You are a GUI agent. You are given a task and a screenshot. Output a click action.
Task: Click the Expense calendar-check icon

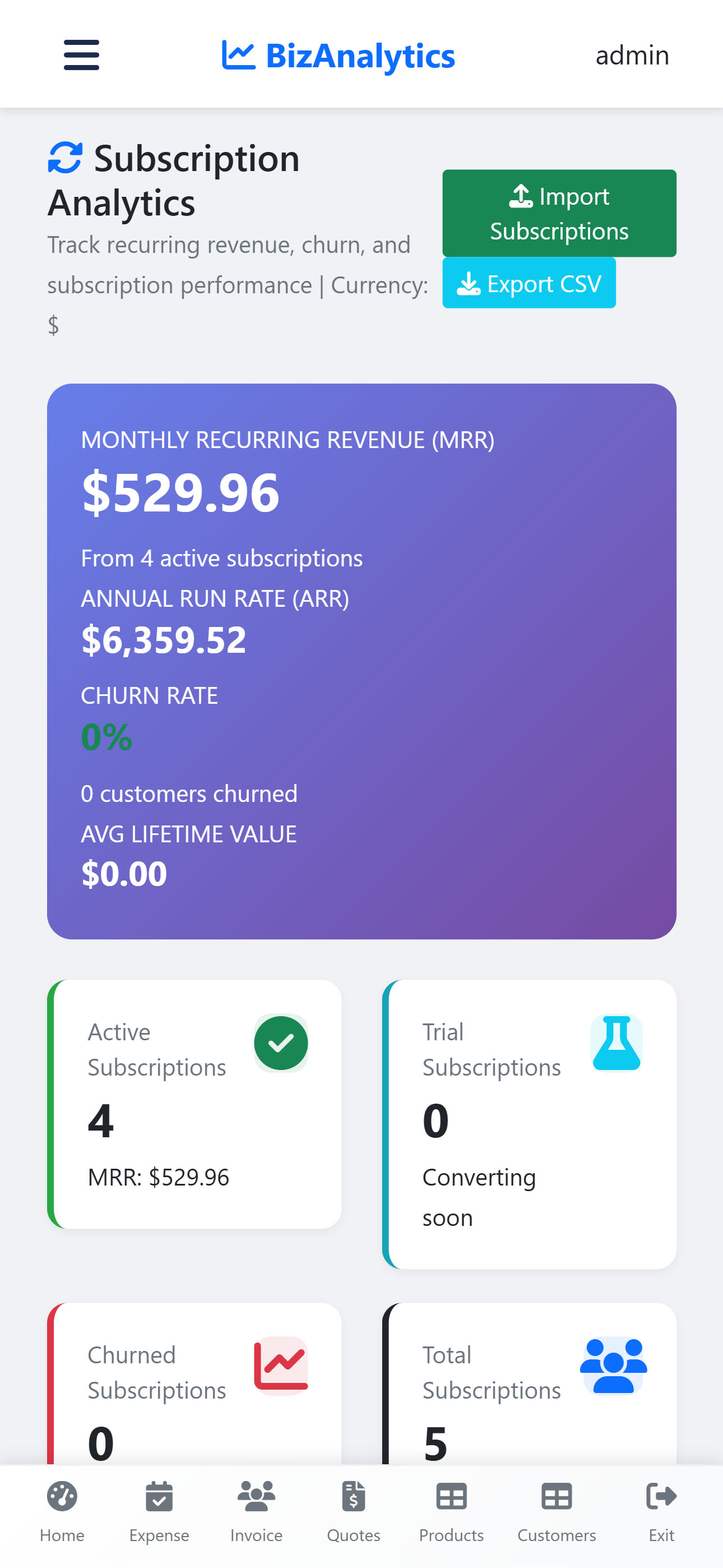point(159,1496)
